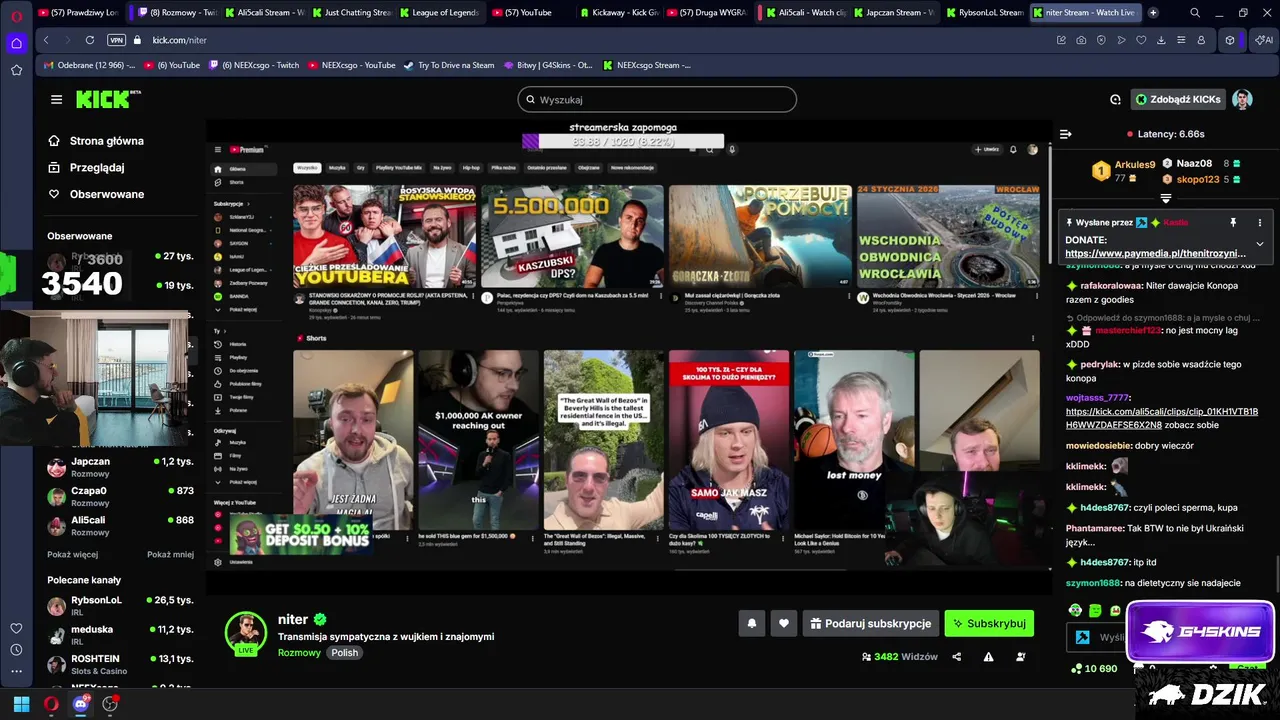This screenshot has width=1280, height=720.
Task: Open the browser profile icon in toolbar
Action: click(x=1201, y=40)
